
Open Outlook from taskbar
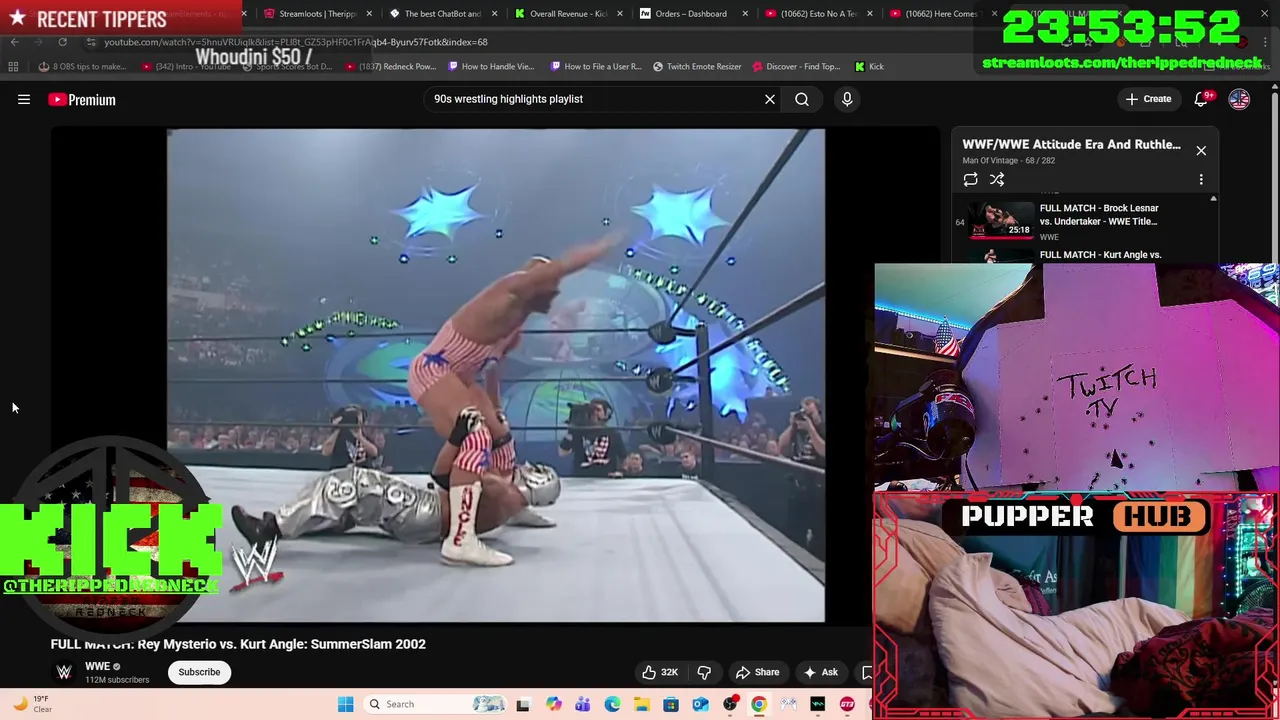point(700,704)
